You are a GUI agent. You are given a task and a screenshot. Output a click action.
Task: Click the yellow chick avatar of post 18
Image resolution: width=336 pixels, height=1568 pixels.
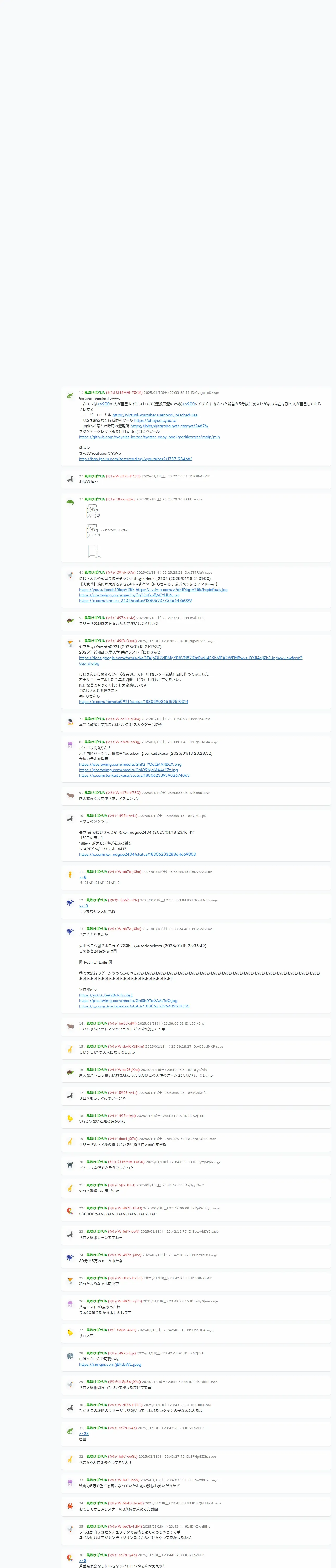point(70,1119)
